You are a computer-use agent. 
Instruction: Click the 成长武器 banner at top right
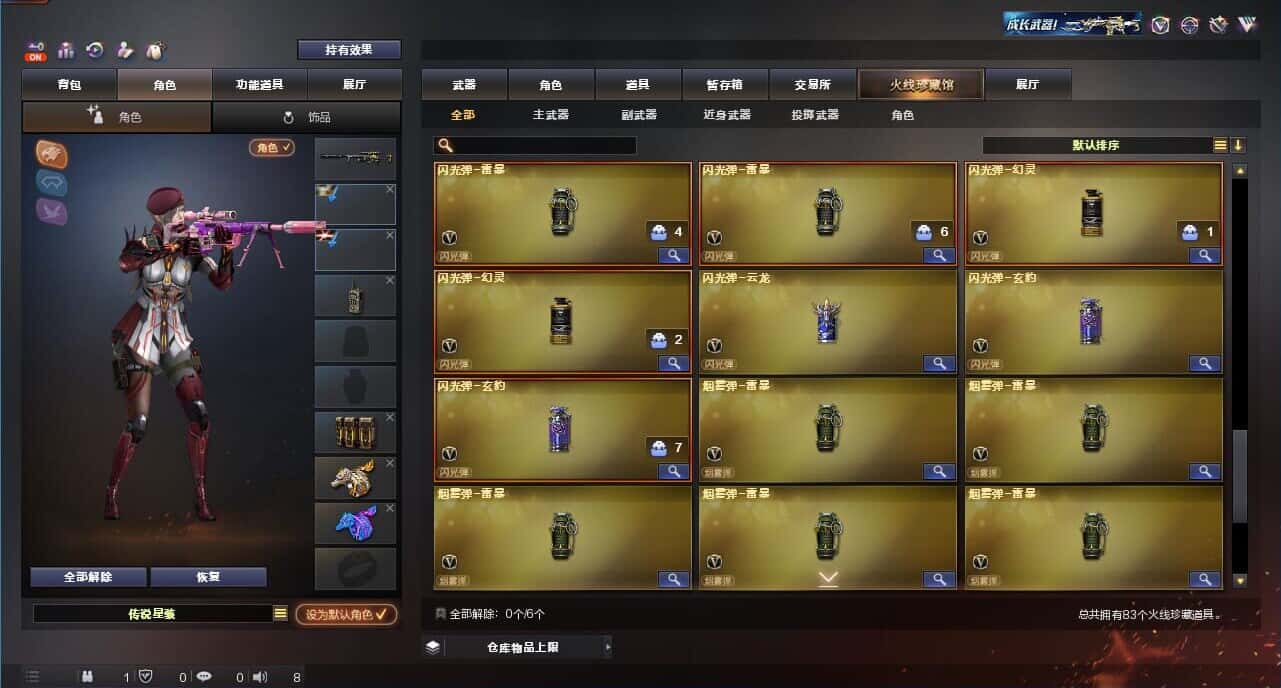1073,24
